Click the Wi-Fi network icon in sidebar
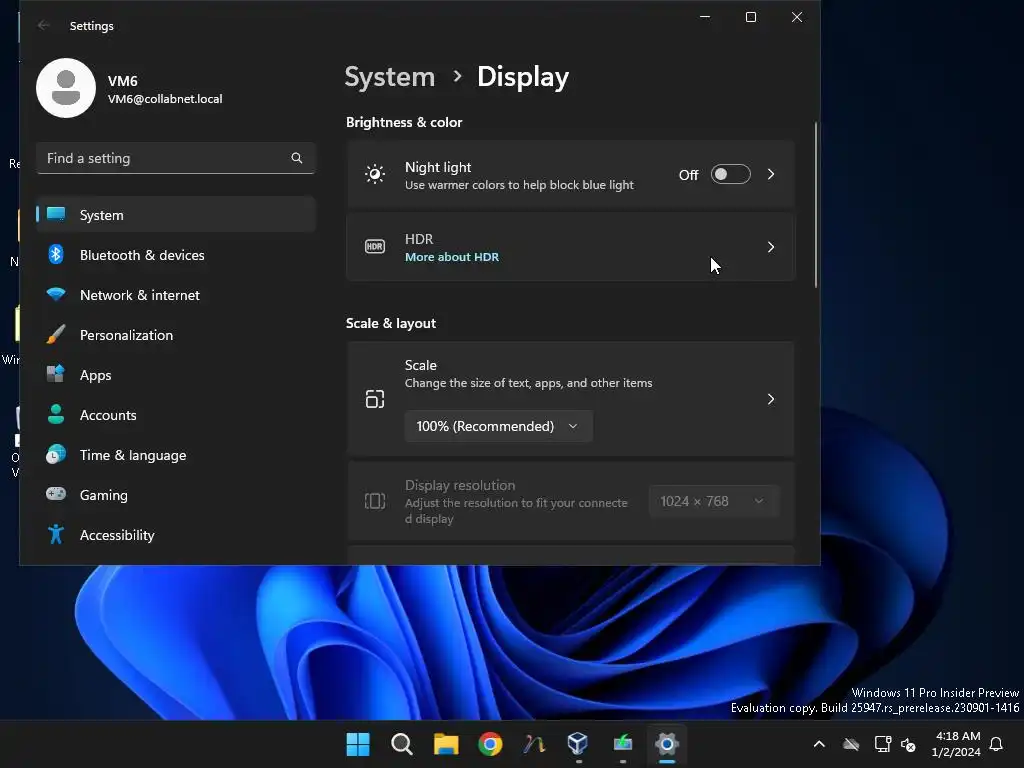1024x768 pixels. tap(56, 295)
